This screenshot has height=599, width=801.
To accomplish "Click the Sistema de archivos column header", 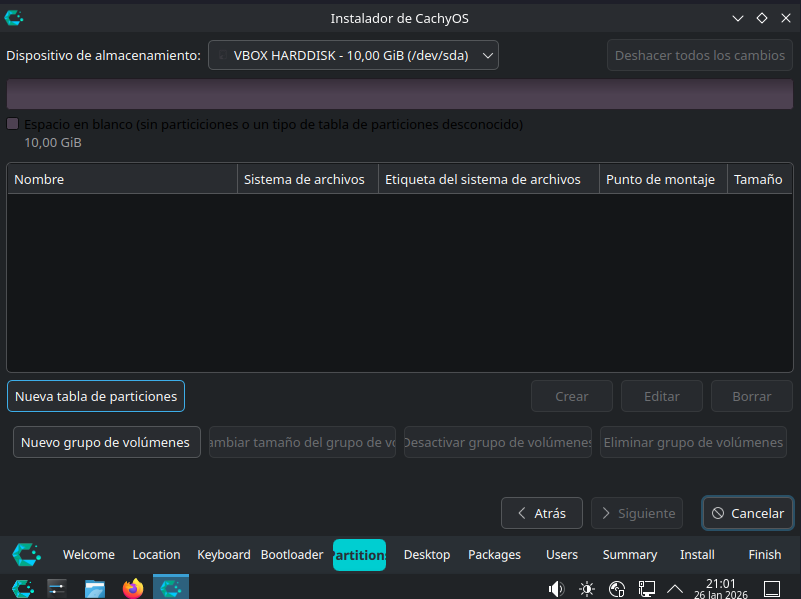I will pos(304,180).
